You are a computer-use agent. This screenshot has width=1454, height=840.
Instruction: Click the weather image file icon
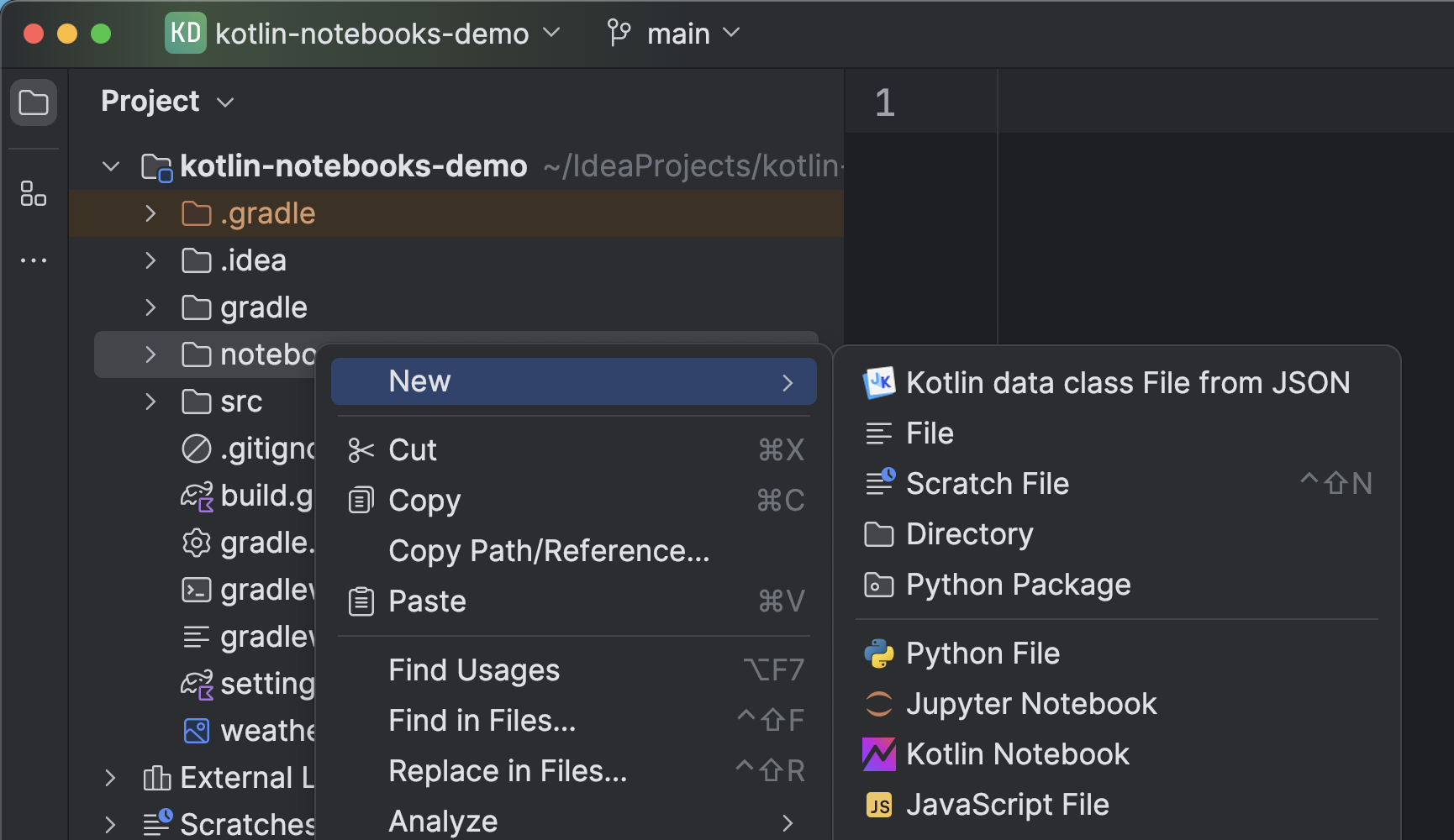point(197,731)
